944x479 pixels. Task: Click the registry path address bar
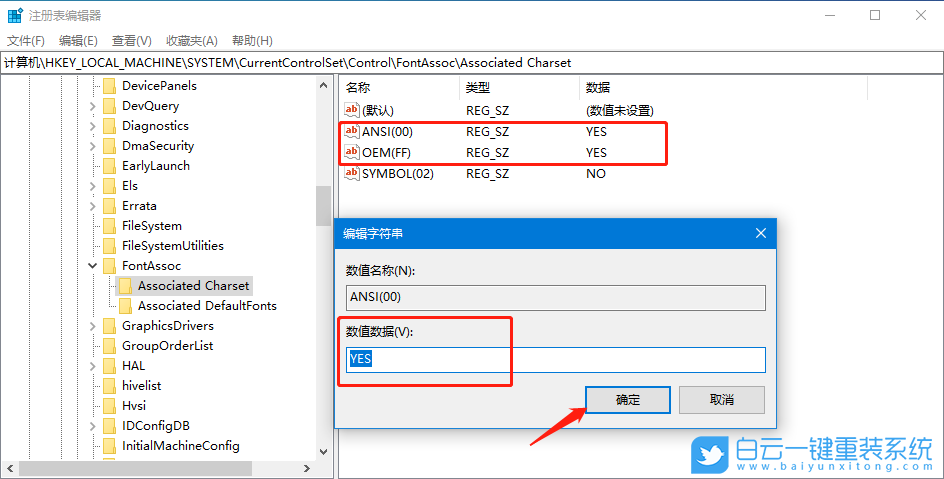[x=472, y=63]
